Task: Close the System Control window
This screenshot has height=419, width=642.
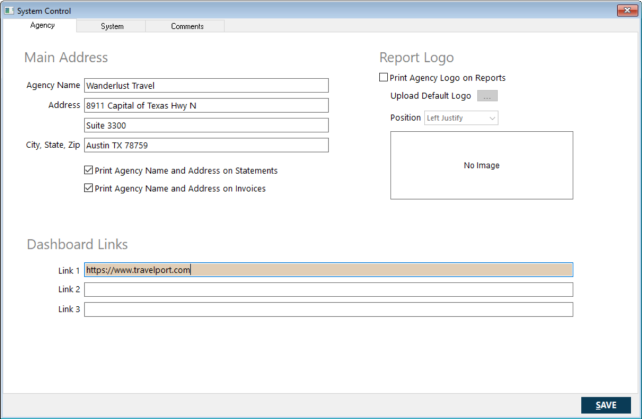Action: click(627, 10)
